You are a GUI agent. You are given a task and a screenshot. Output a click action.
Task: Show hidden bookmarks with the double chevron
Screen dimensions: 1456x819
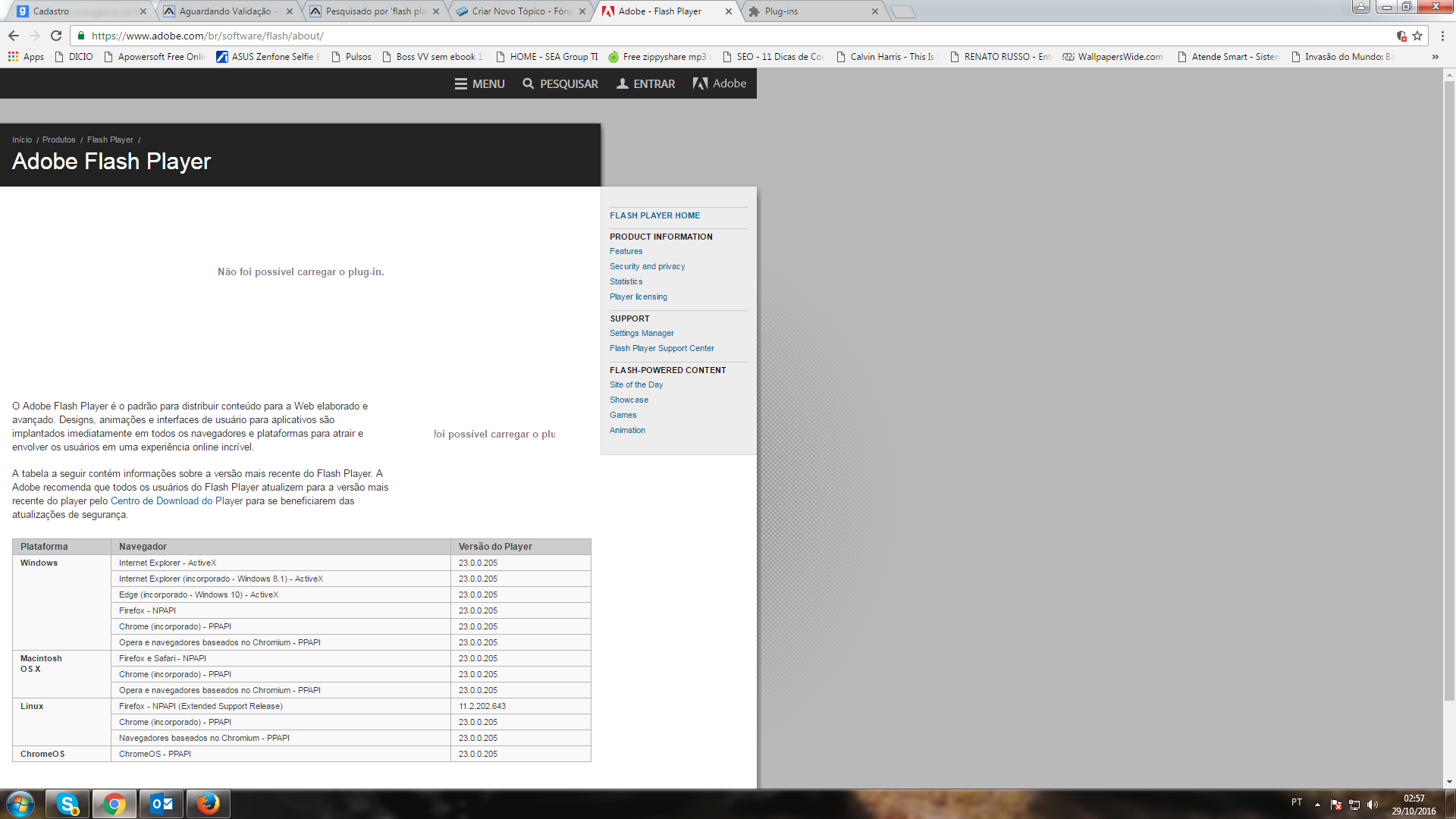pos(1435,57)
